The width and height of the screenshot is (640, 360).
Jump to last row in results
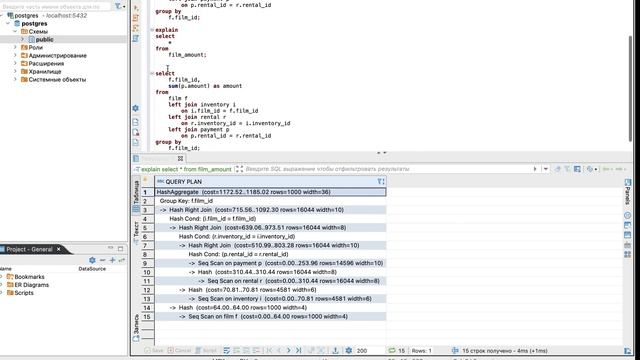298,350
